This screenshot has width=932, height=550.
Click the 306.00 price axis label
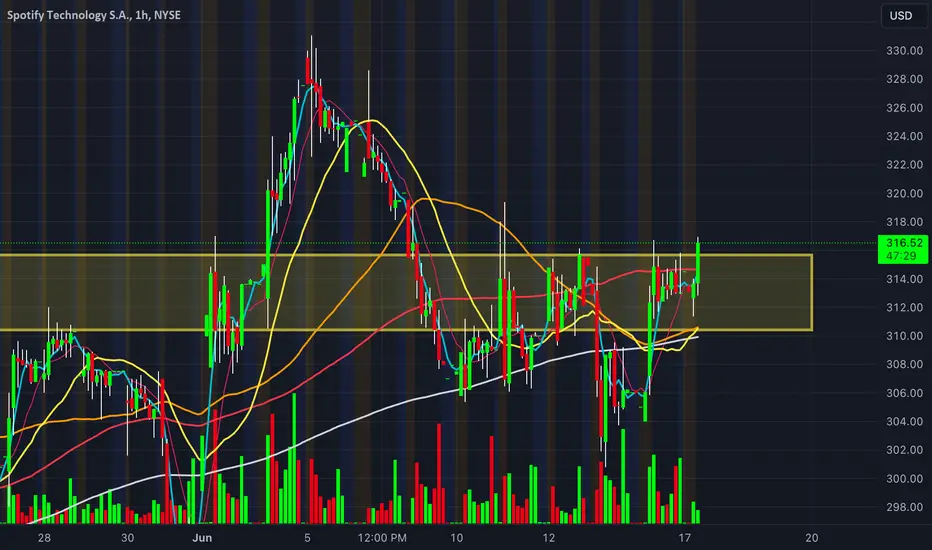[904, 393]
